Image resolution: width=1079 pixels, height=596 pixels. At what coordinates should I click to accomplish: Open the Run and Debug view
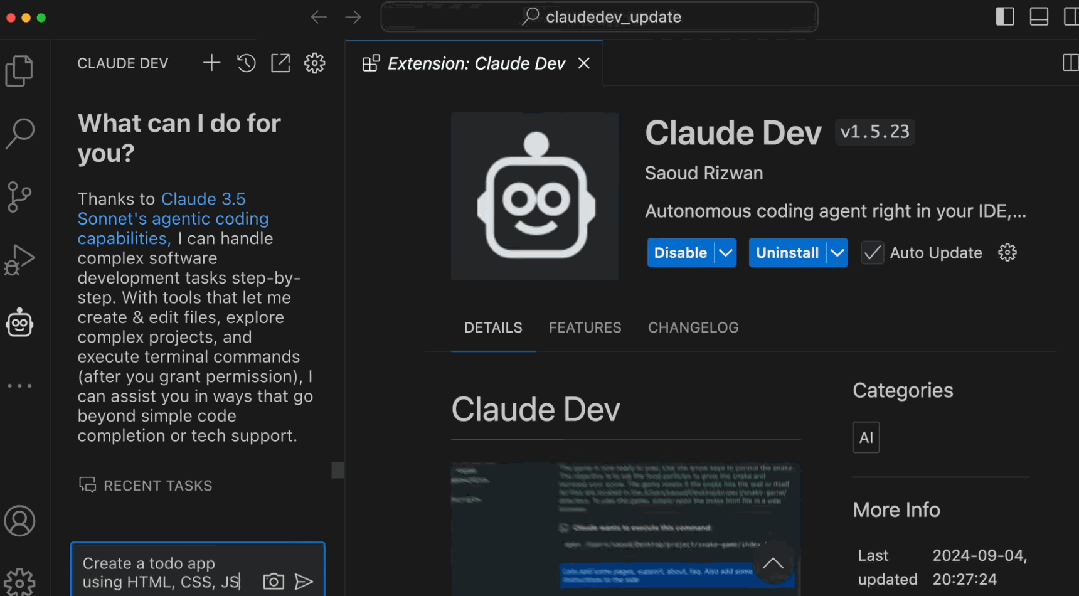pos(19,260)
